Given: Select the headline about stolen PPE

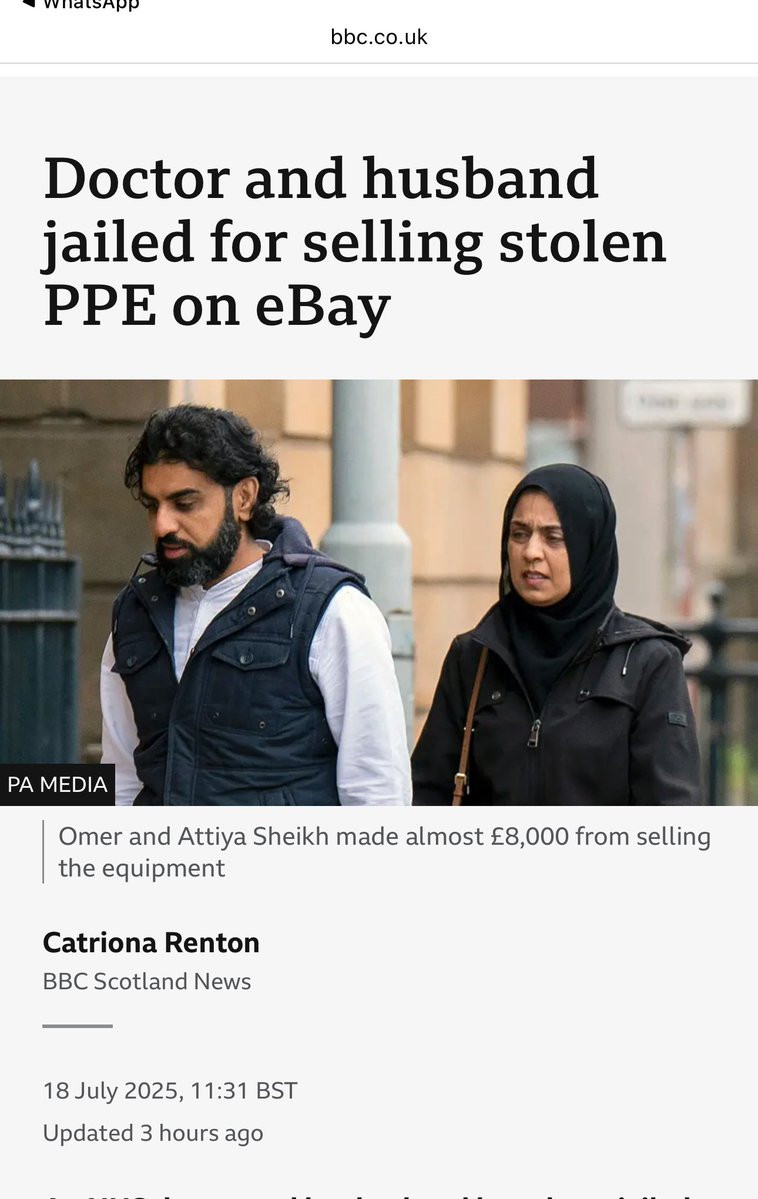Looking at the screenshot, I should pyautogui.click(x=354, y=242).
